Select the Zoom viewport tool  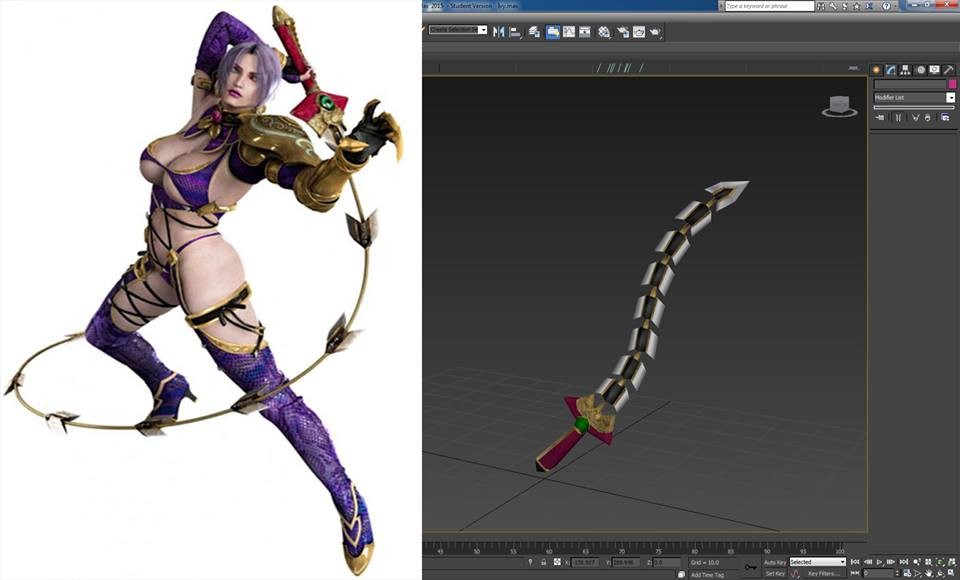point(917,562)
